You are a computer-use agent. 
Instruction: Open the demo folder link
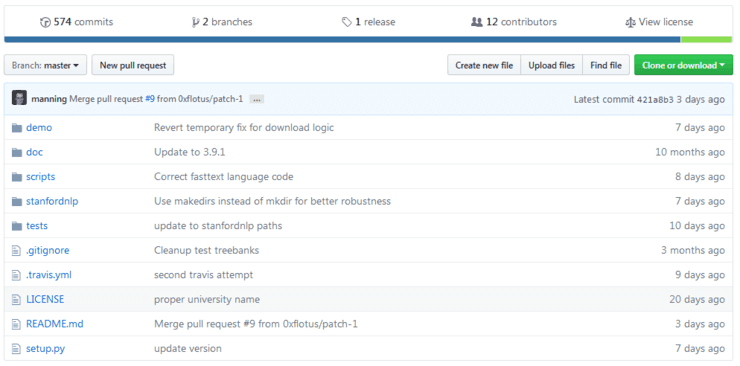pos(39,128)
